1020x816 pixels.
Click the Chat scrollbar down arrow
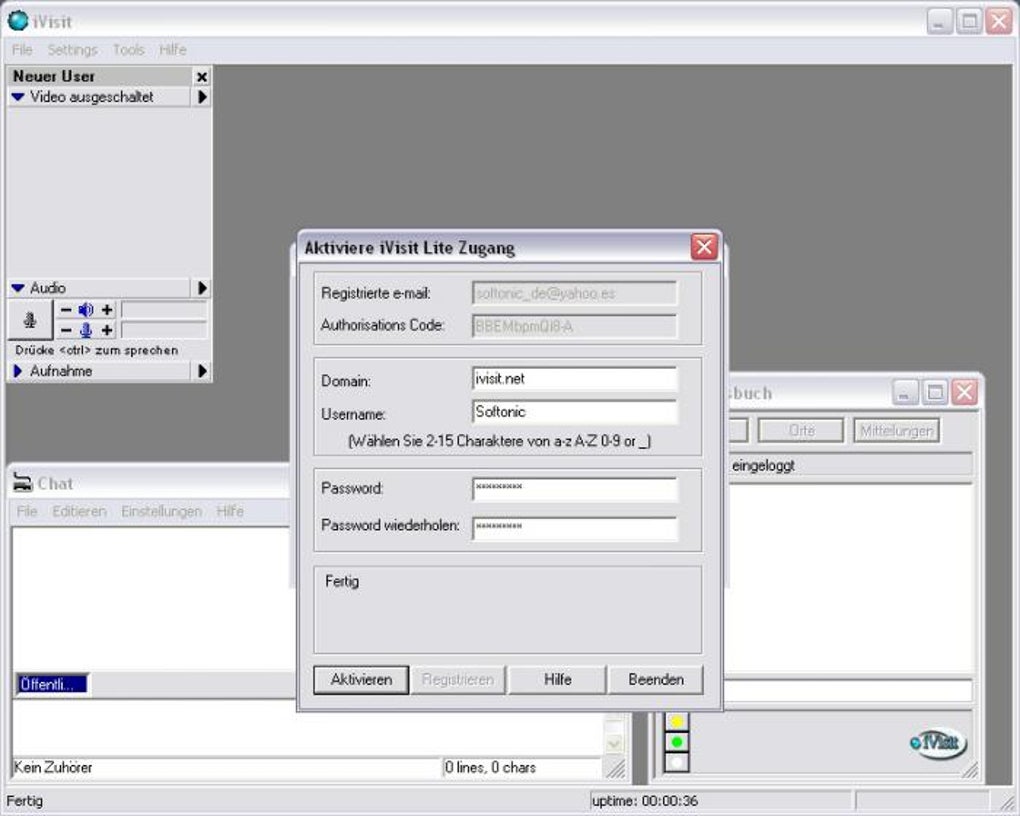pyautogui.click(x=613, y=743)
